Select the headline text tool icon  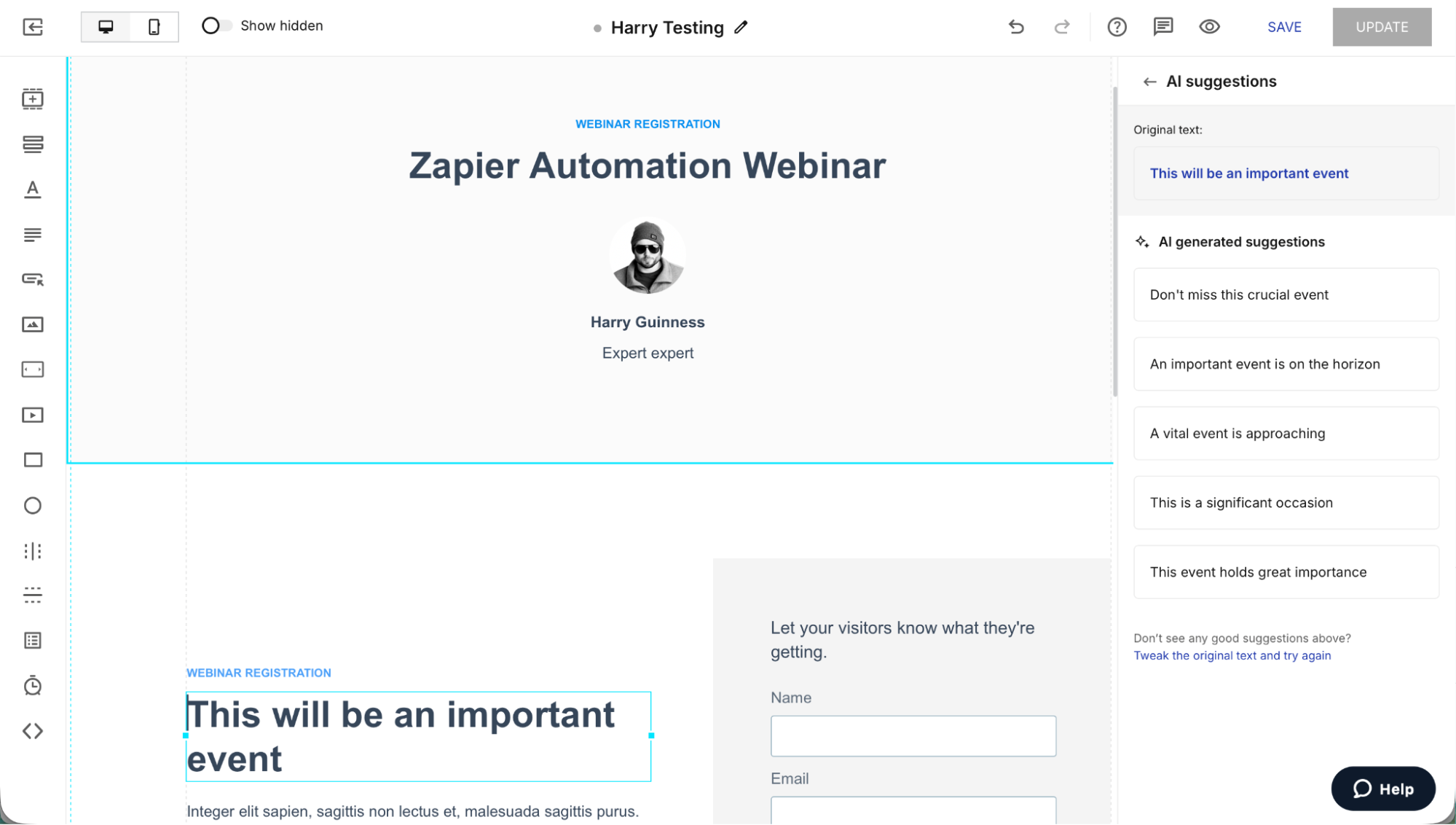pyautogui.click(x=33, y=189)
